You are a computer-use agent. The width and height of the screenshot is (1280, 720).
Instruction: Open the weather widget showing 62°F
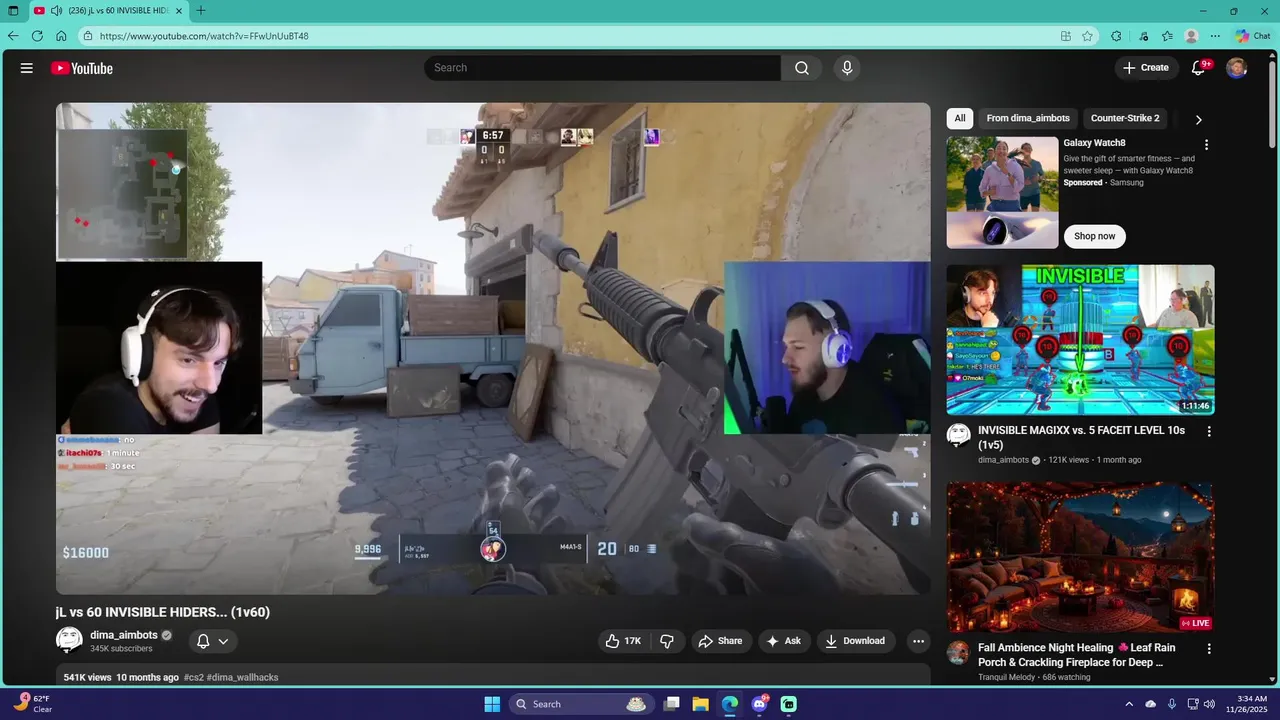click(x=34, y=704)
